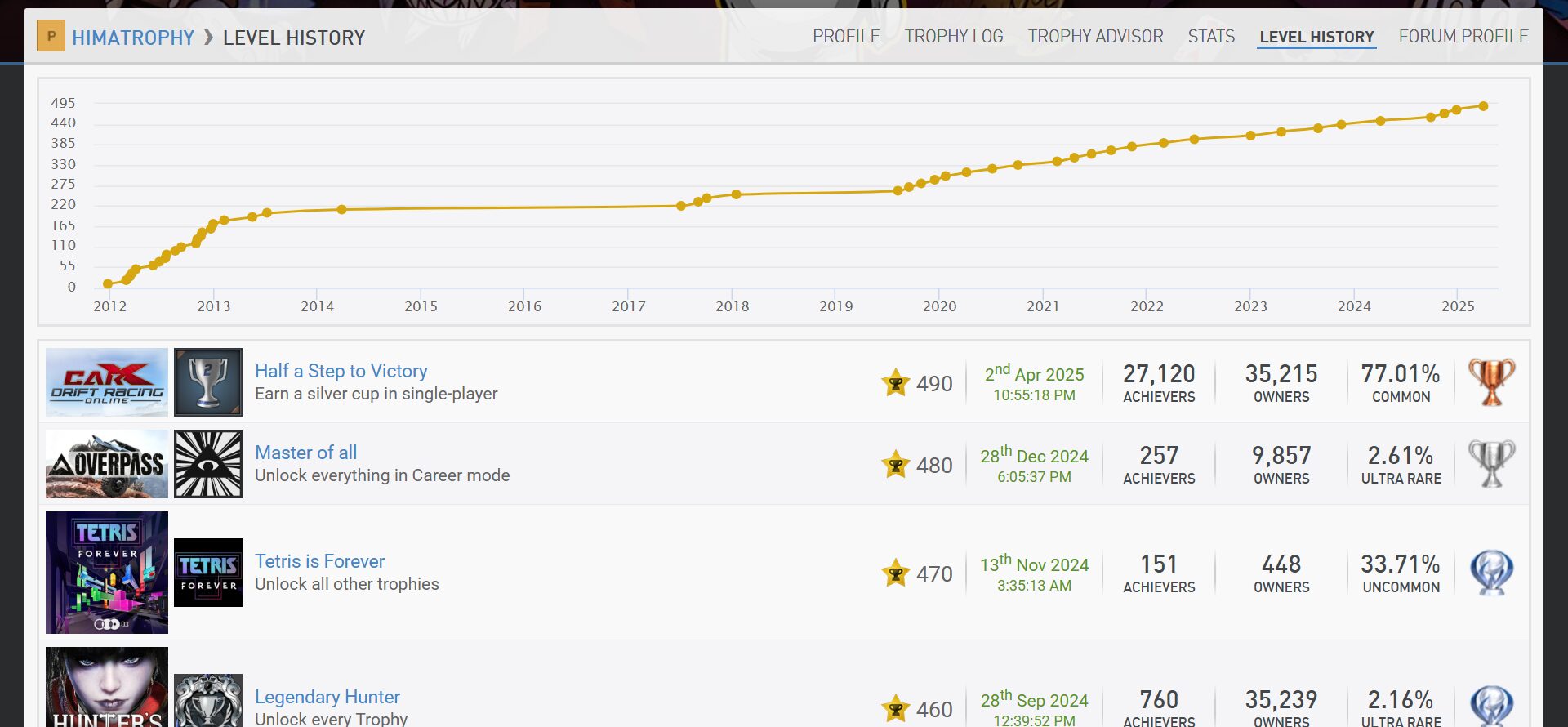Viewport: 1568px width, 727px height.
Task: Click the 448 owners count
Action: point(1281,564)
